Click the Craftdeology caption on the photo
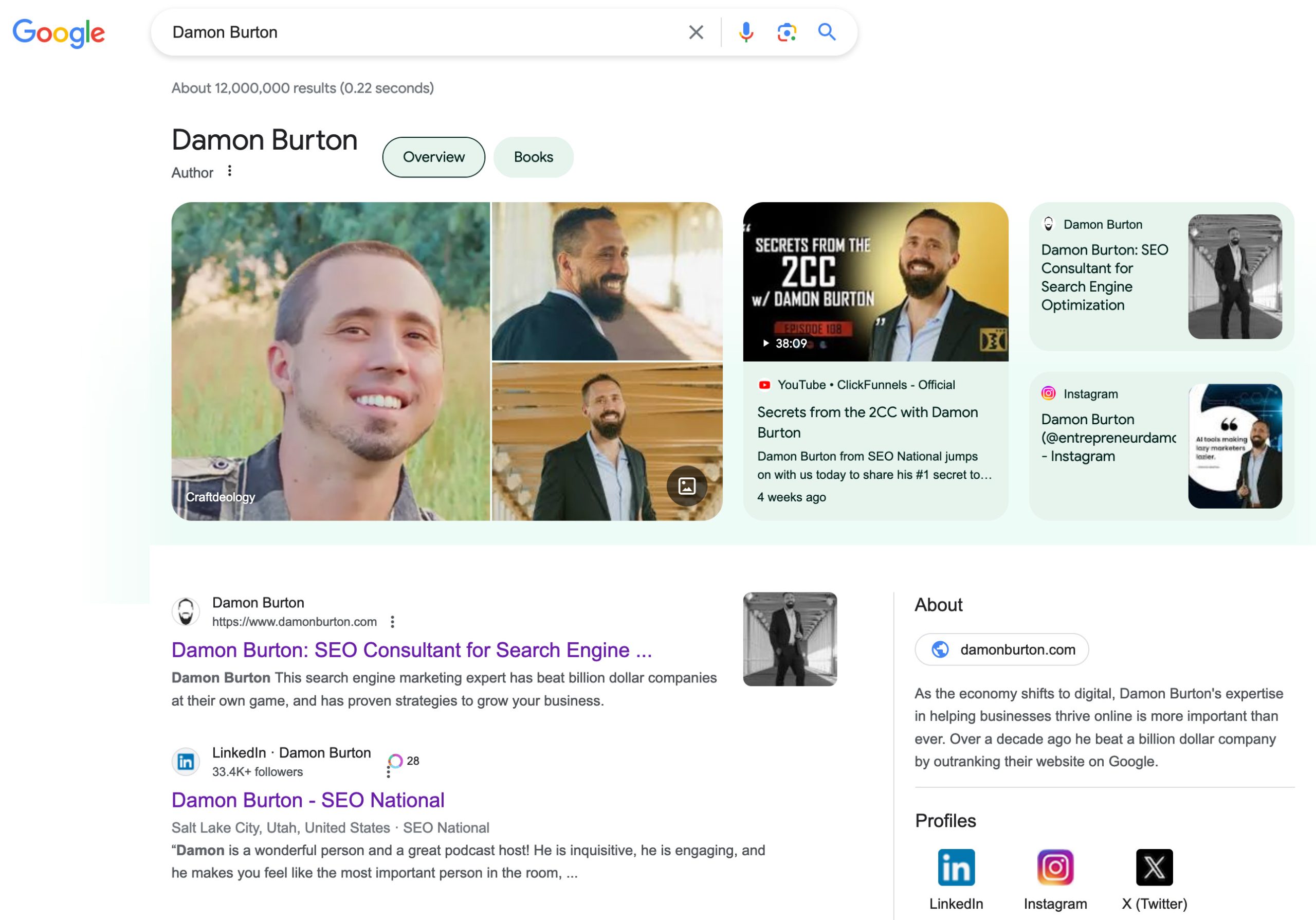Screen dimensions: 1316x920 220,497
